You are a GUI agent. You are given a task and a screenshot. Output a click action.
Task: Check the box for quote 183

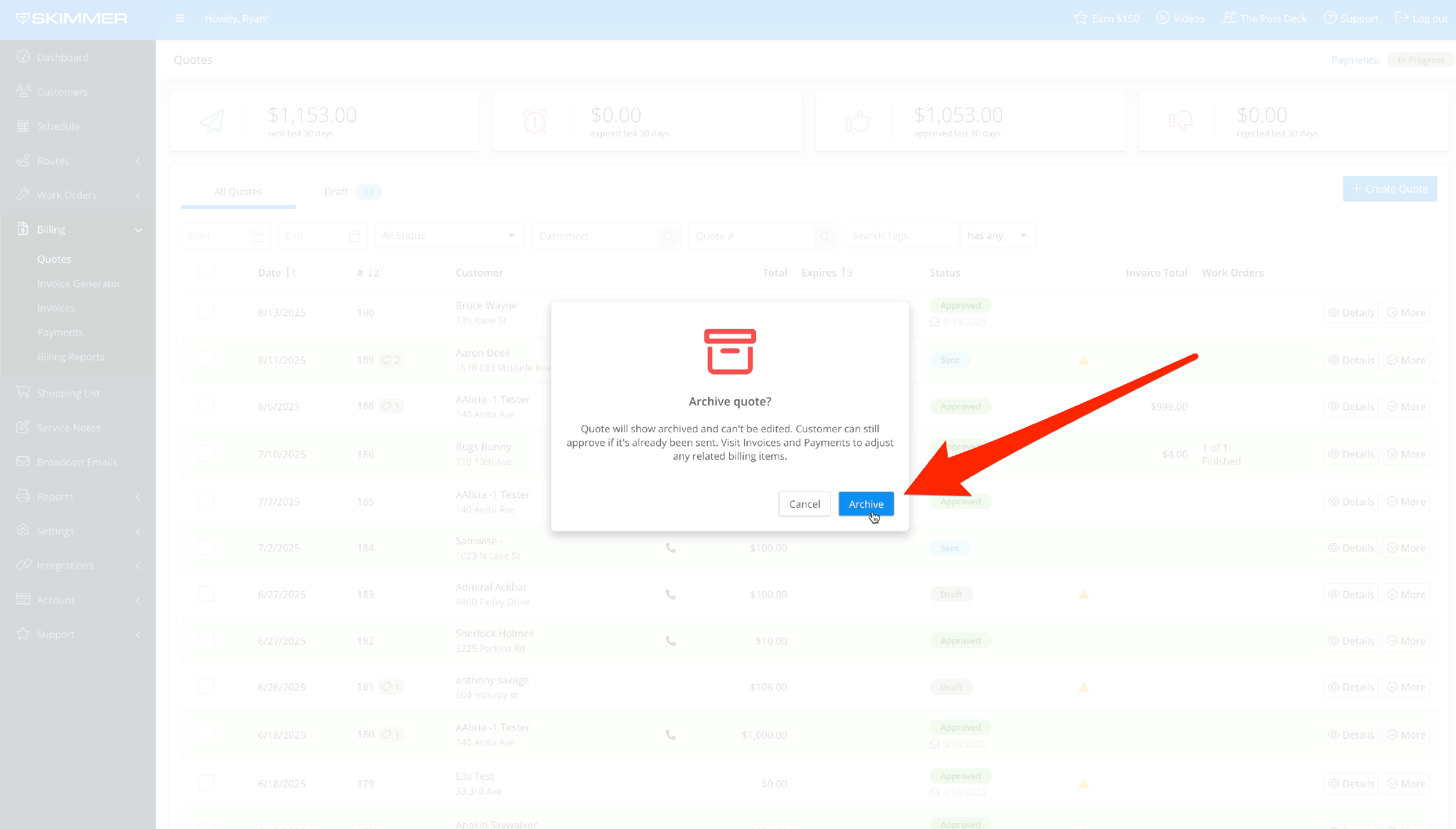point(206,594)
